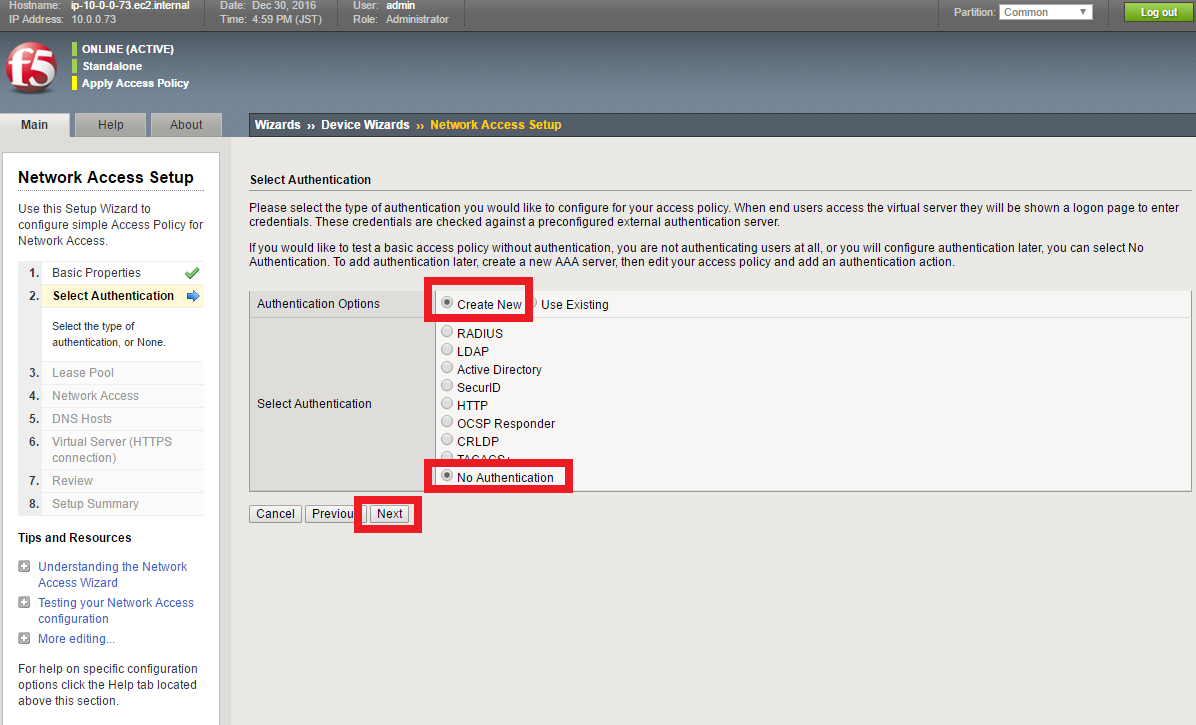Choose SecurID authentication

point(447,386)
